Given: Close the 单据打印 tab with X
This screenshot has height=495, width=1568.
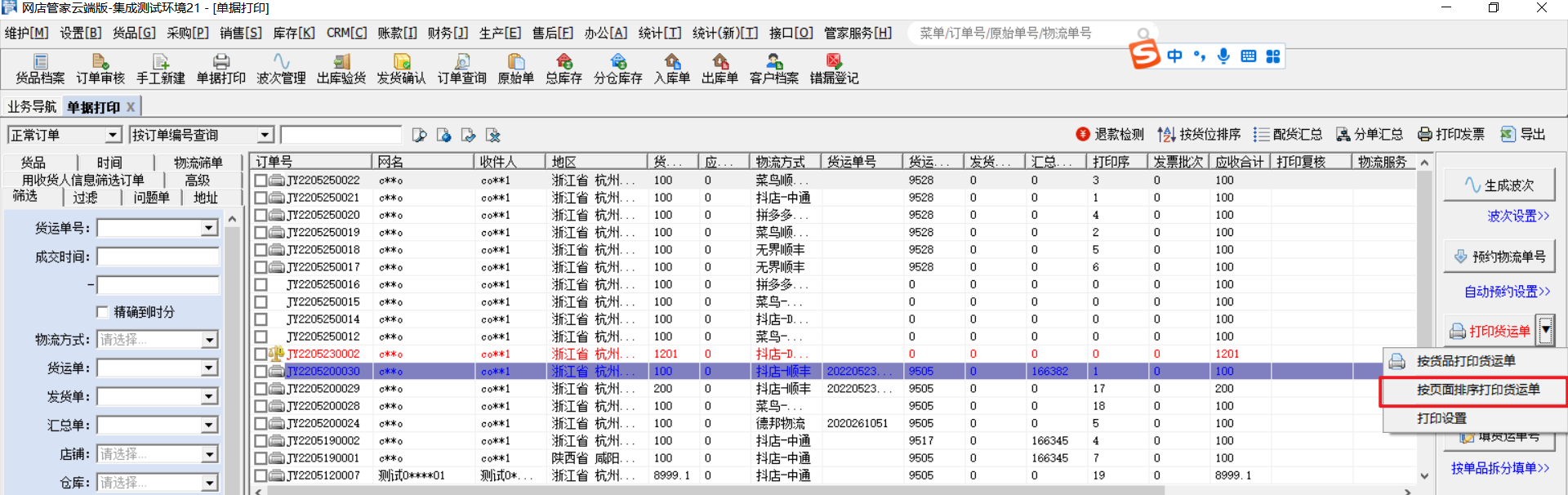Looking at the screenshot, I should pos(130,107).
